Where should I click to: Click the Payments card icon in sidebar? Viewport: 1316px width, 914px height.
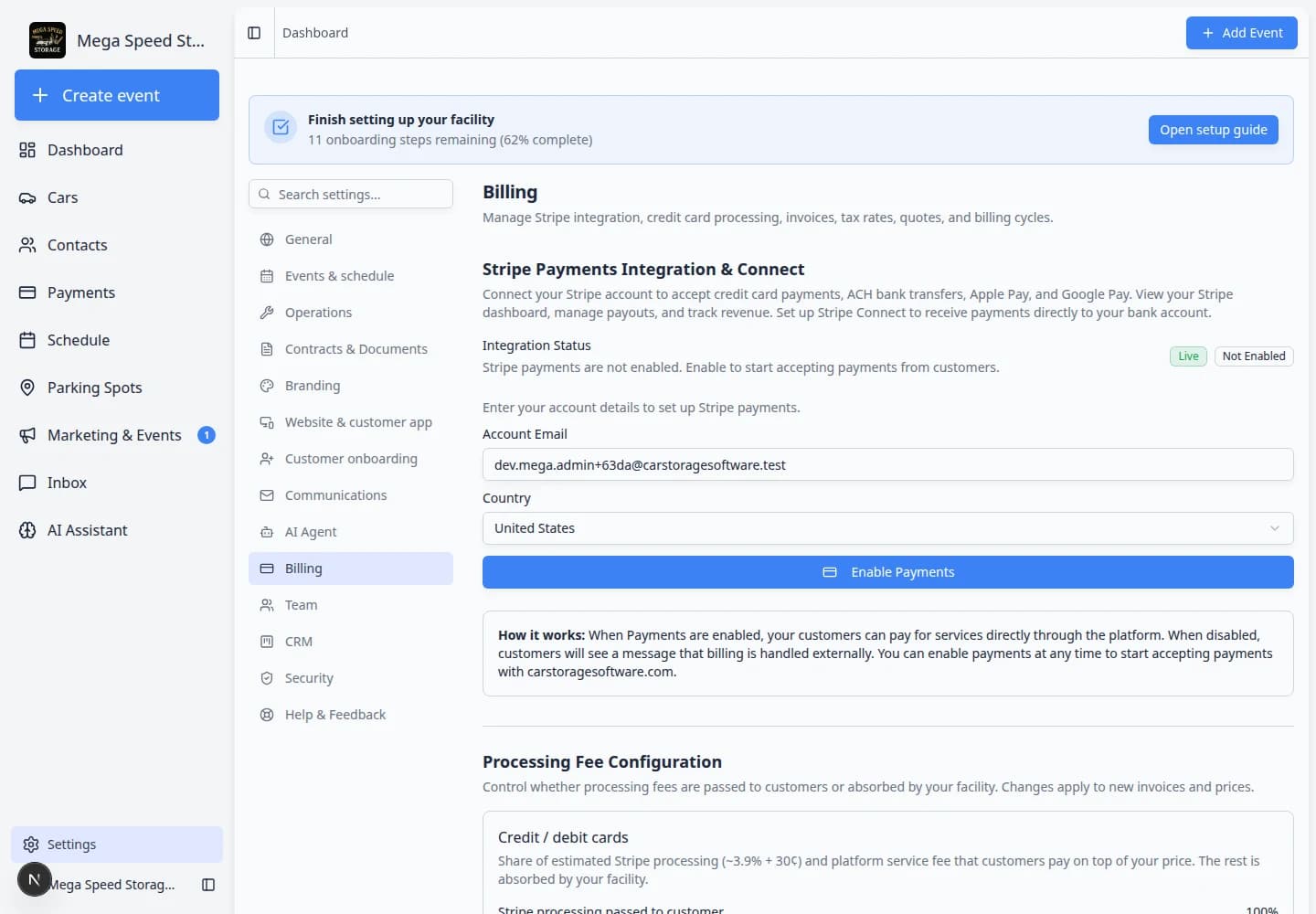point(27,292)
